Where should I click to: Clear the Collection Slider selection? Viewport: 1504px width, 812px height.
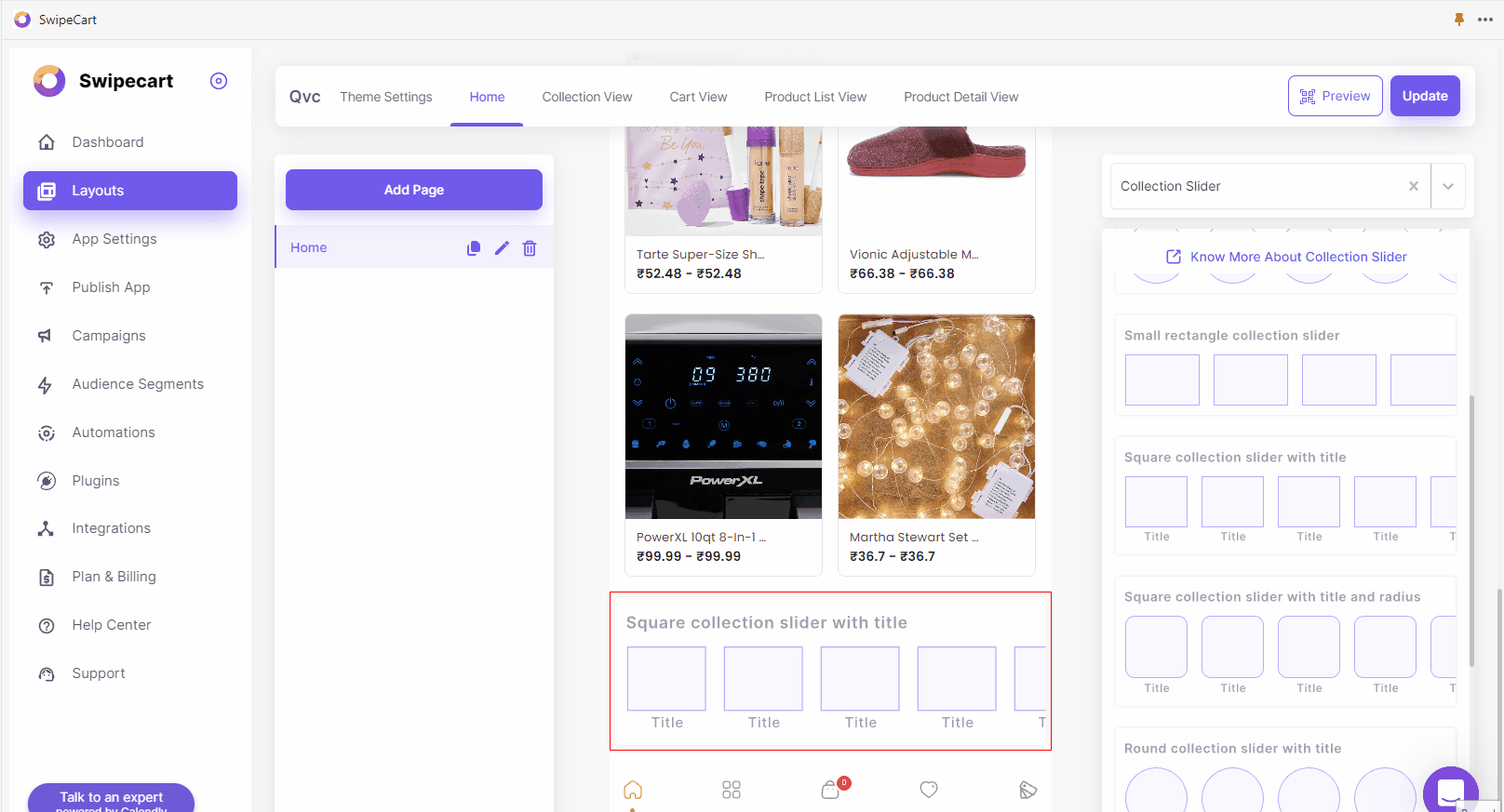point(1414,186)
